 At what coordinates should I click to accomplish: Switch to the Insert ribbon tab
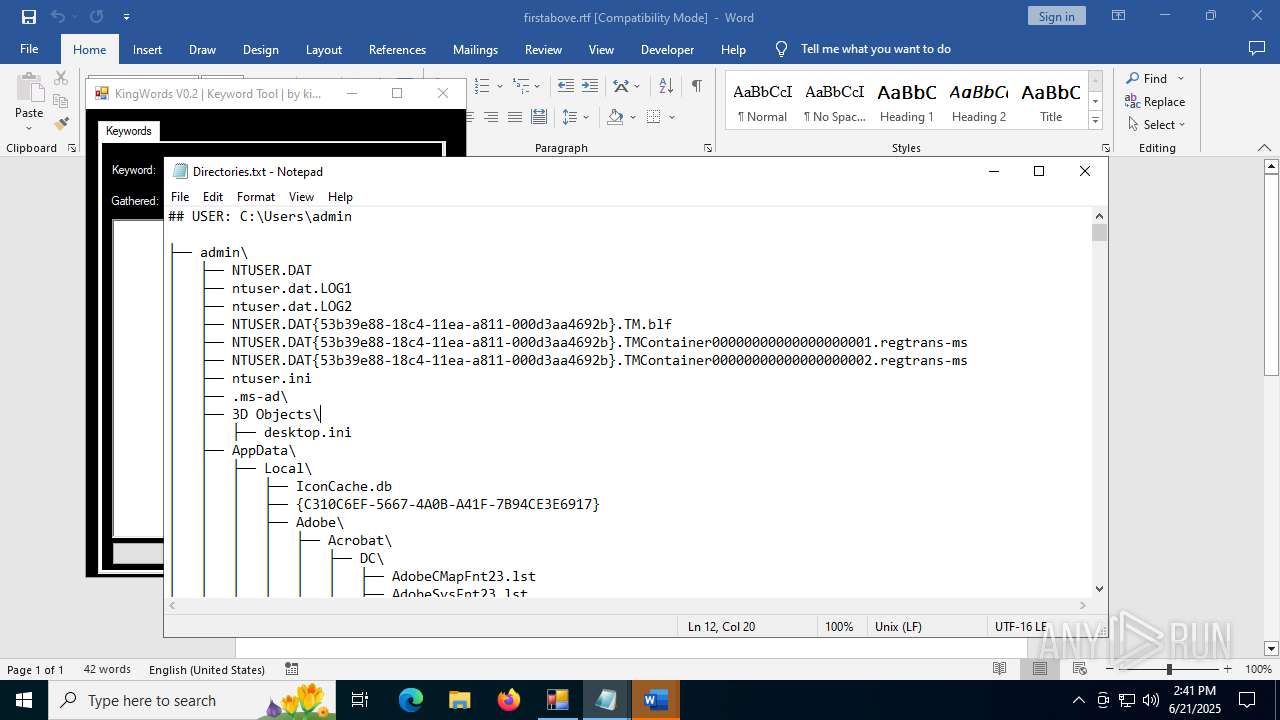pyautogui.click(x=147, y=49)
